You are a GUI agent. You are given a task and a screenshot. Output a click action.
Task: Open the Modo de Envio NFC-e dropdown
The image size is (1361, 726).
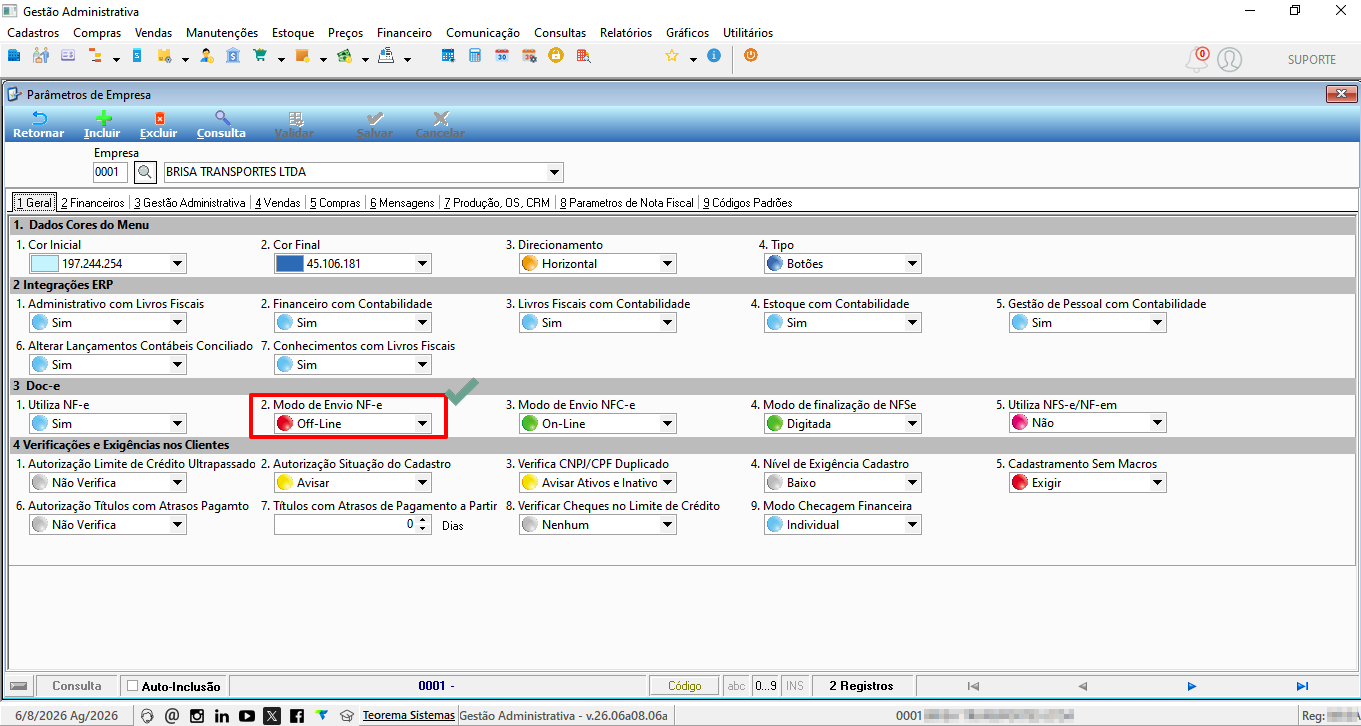click(x=667, y=424)
